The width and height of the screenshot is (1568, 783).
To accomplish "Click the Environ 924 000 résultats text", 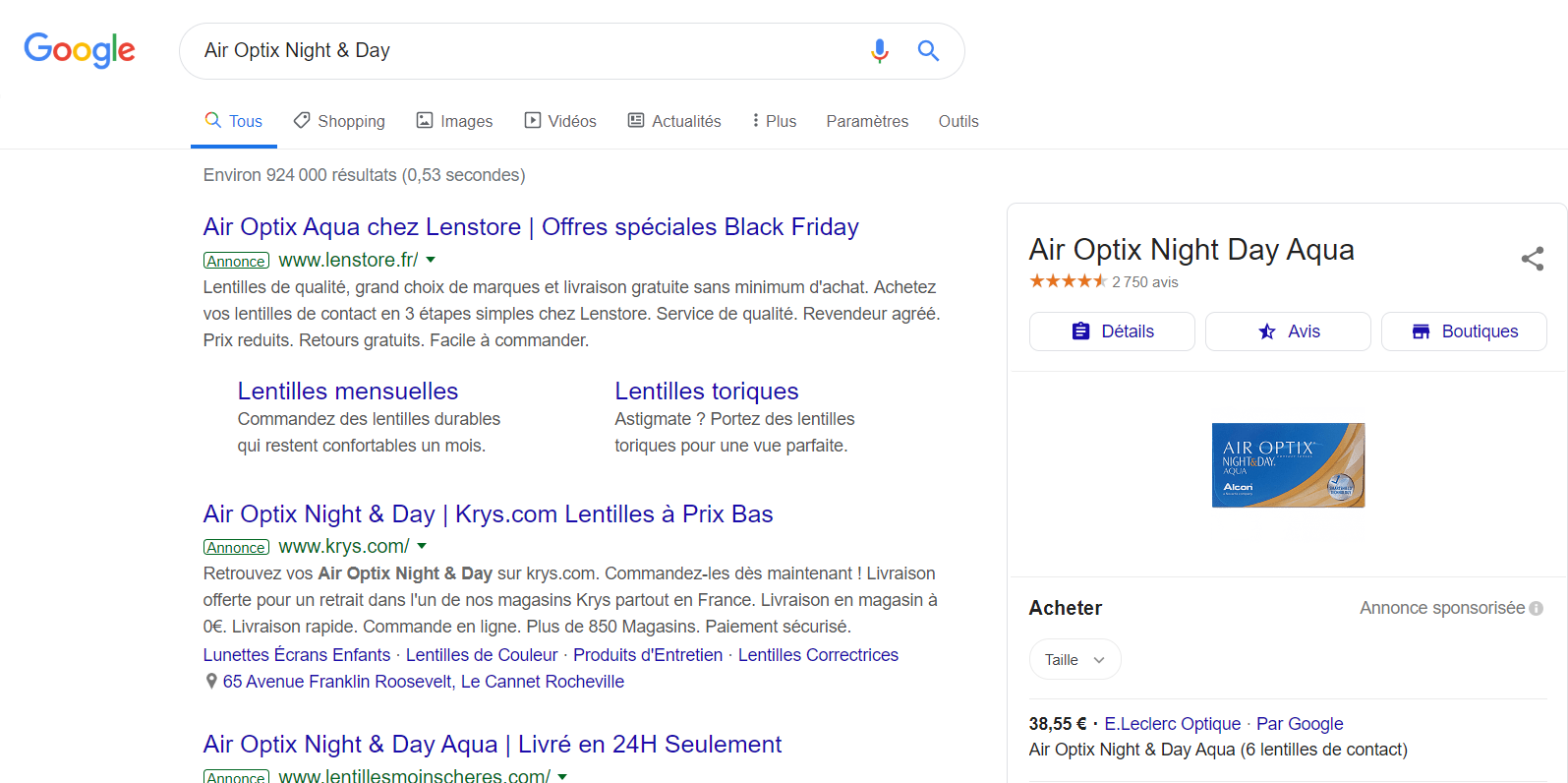I will pos(365,175).
